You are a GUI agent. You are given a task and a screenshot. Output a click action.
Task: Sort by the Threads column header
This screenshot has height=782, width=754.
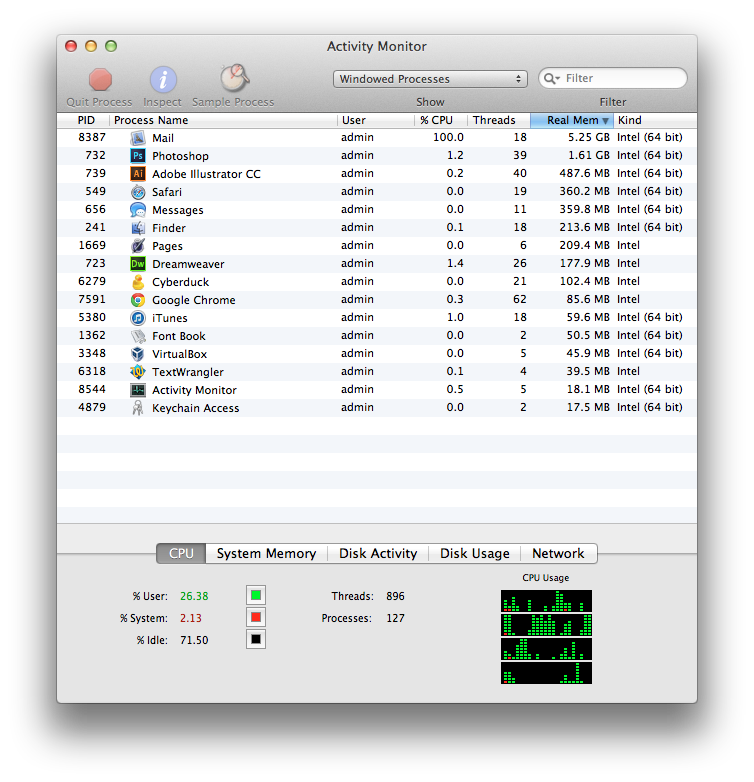[x=499, y=120]
